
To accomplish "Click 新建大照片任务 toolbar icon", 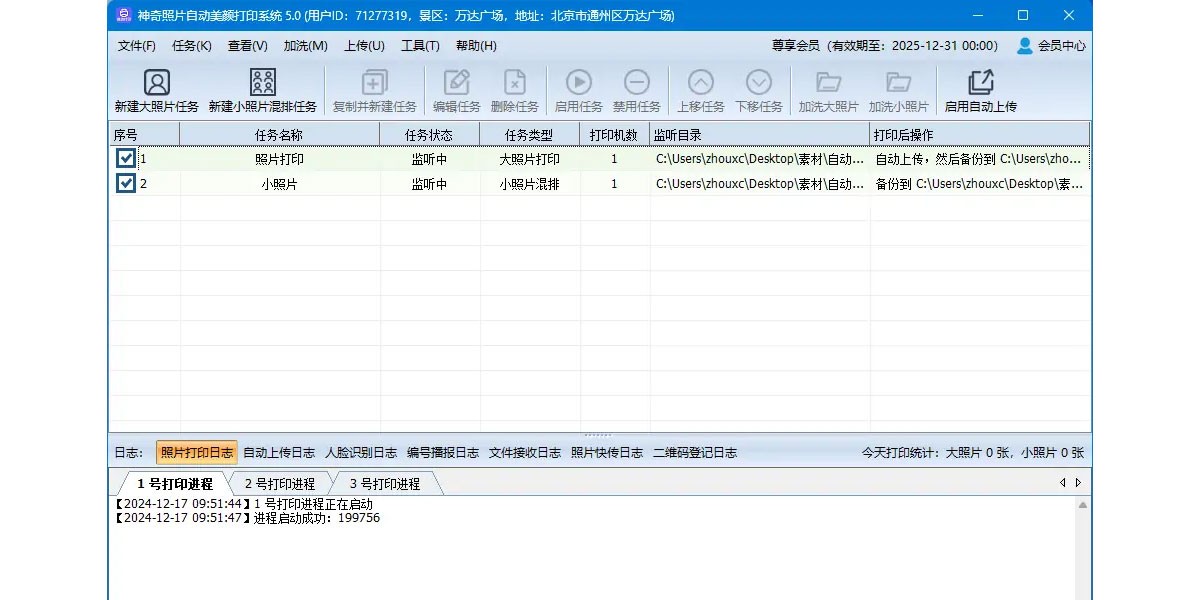I will click(x=156, y=83).
